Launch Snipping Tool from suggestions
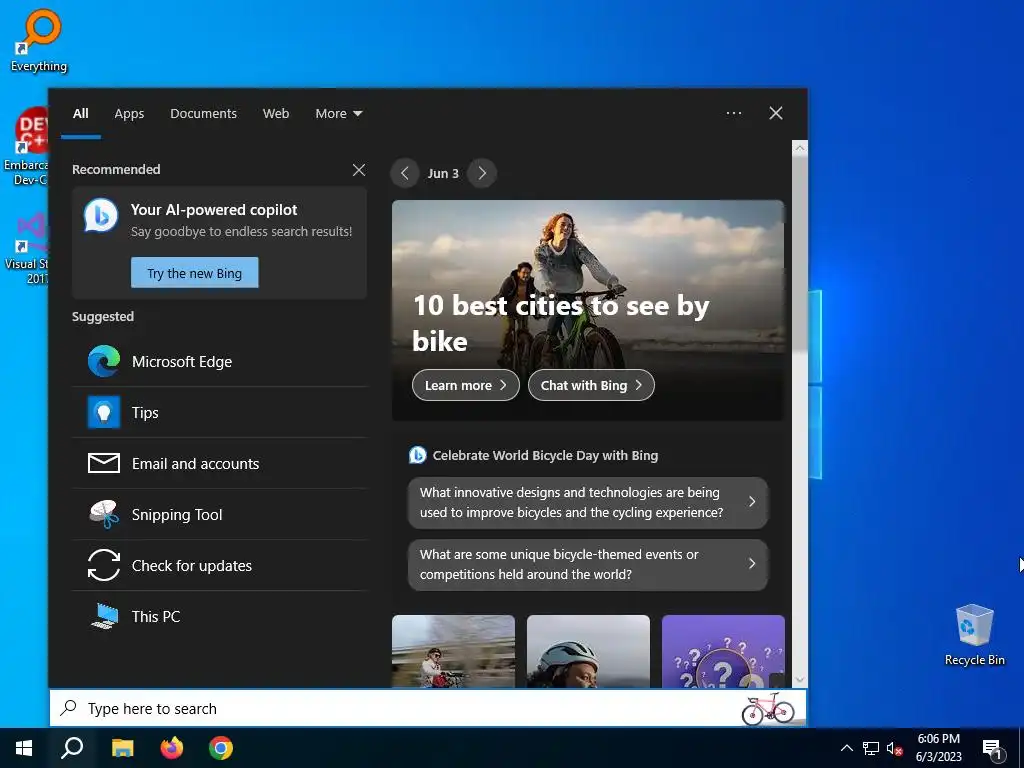The height and width of the screenshot is (768, 1024). 219,515
